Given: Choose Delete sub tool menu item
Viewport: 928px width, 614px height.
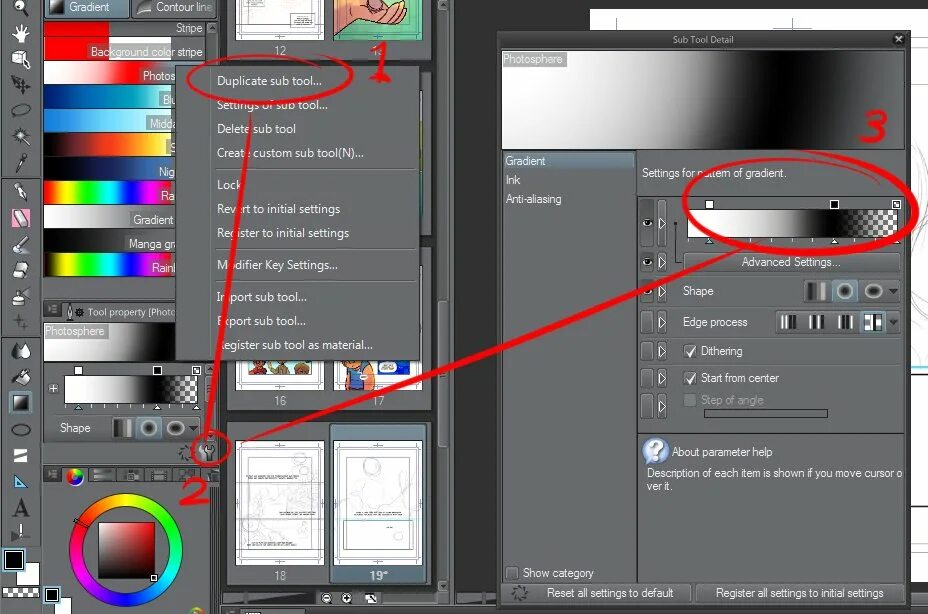Looking at the screenshot, I should coord(256,128).
